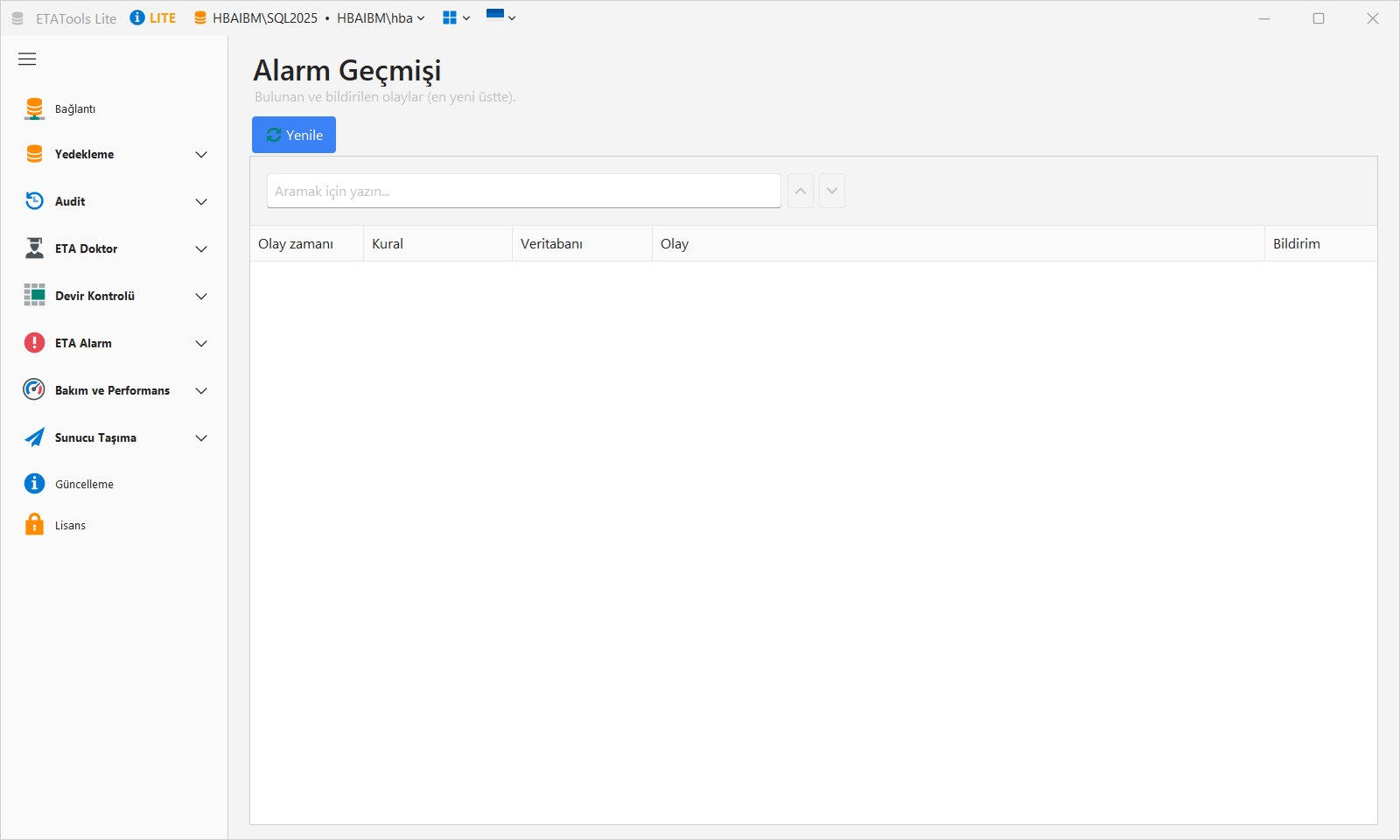
Task: Click the Audit history clock icon
Action: coord(34,201)
